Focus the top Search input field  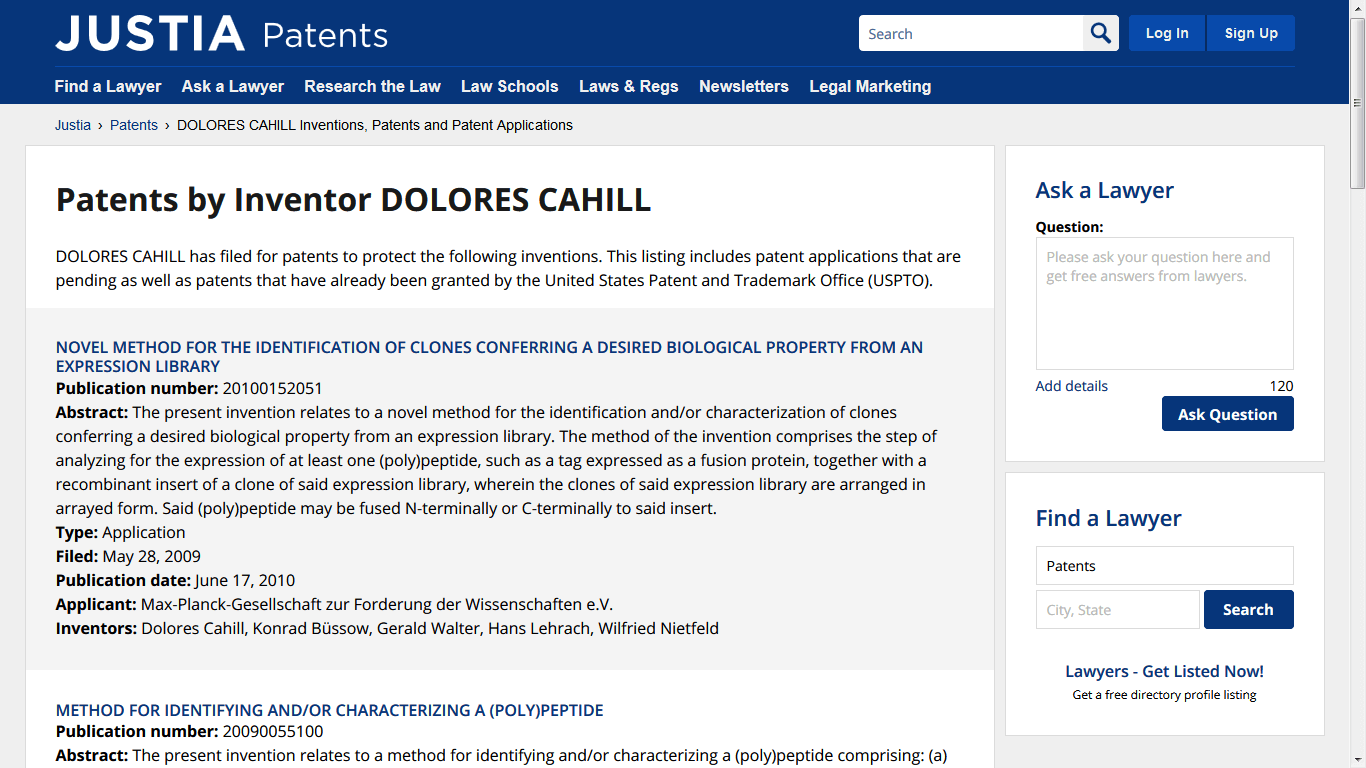(x=970, y=33)
